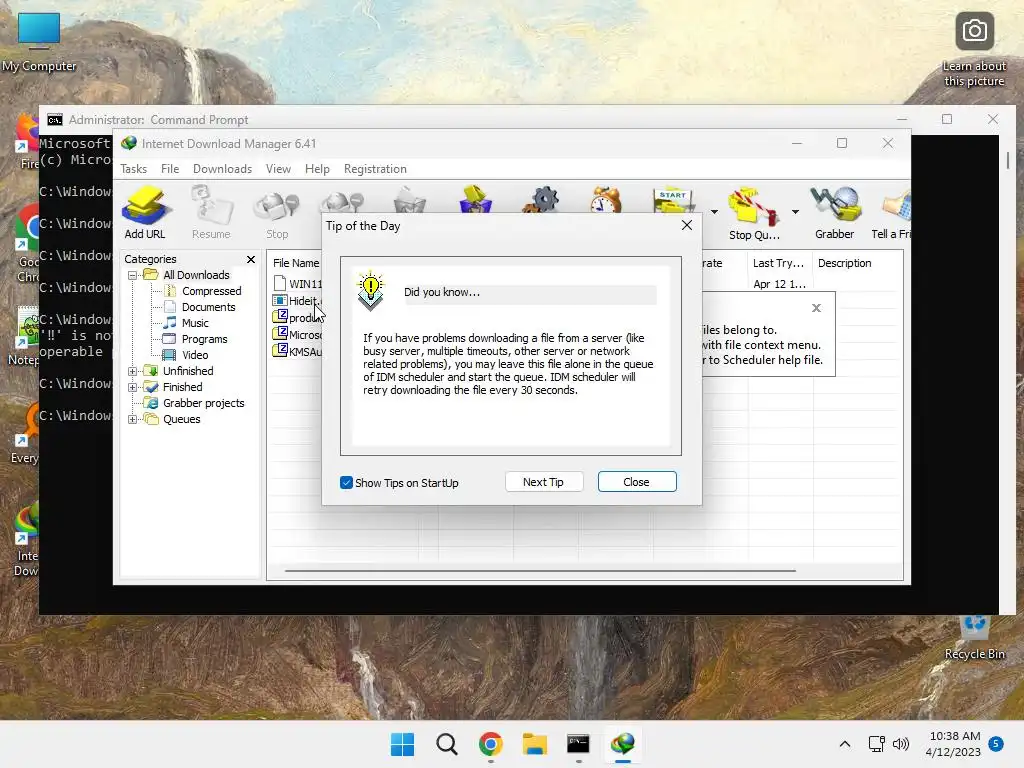This screenshot has width=1024, height=768.
Task: Click the Learn about this picture icon
Action: (974, 50)
